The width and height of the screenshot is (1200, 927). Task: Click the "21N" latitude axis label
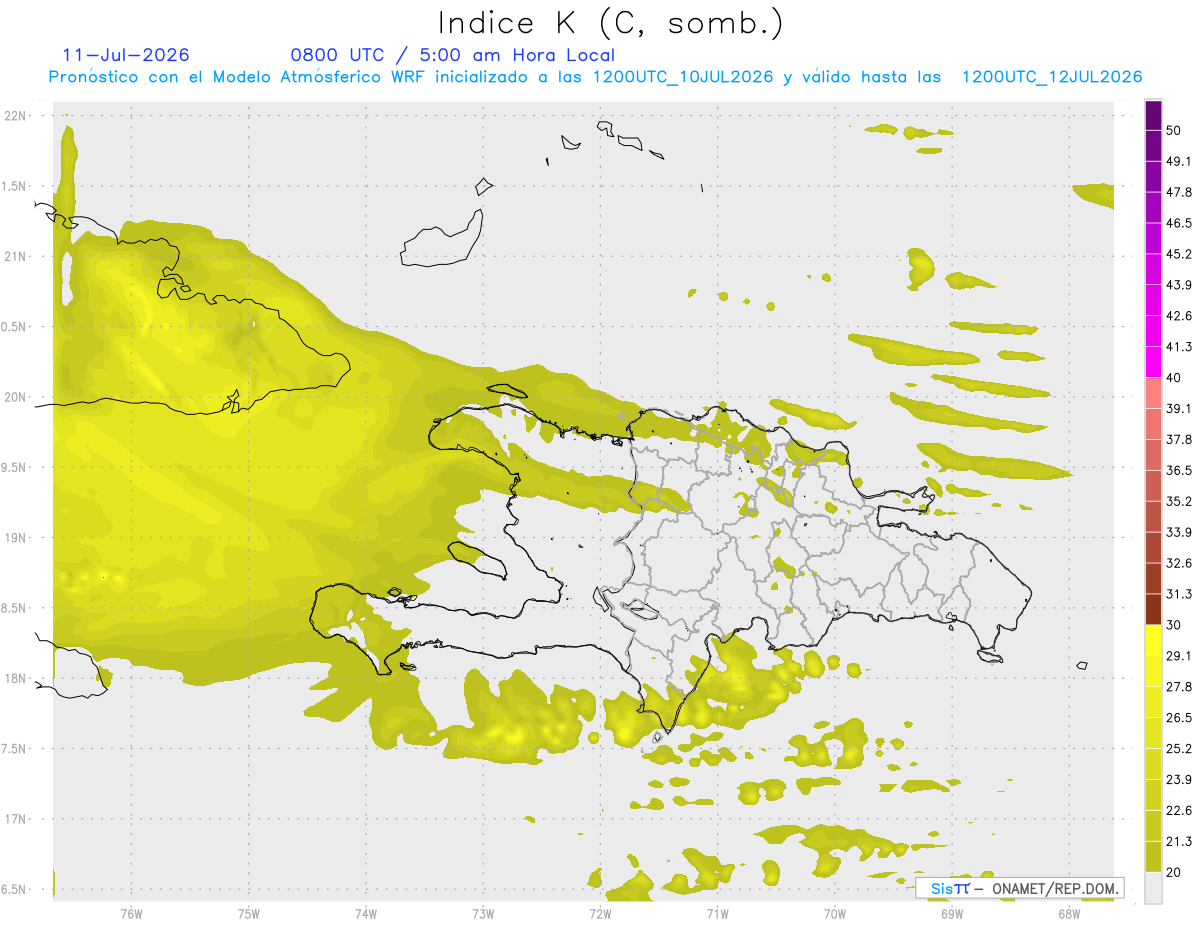click(x=17, y=256)
